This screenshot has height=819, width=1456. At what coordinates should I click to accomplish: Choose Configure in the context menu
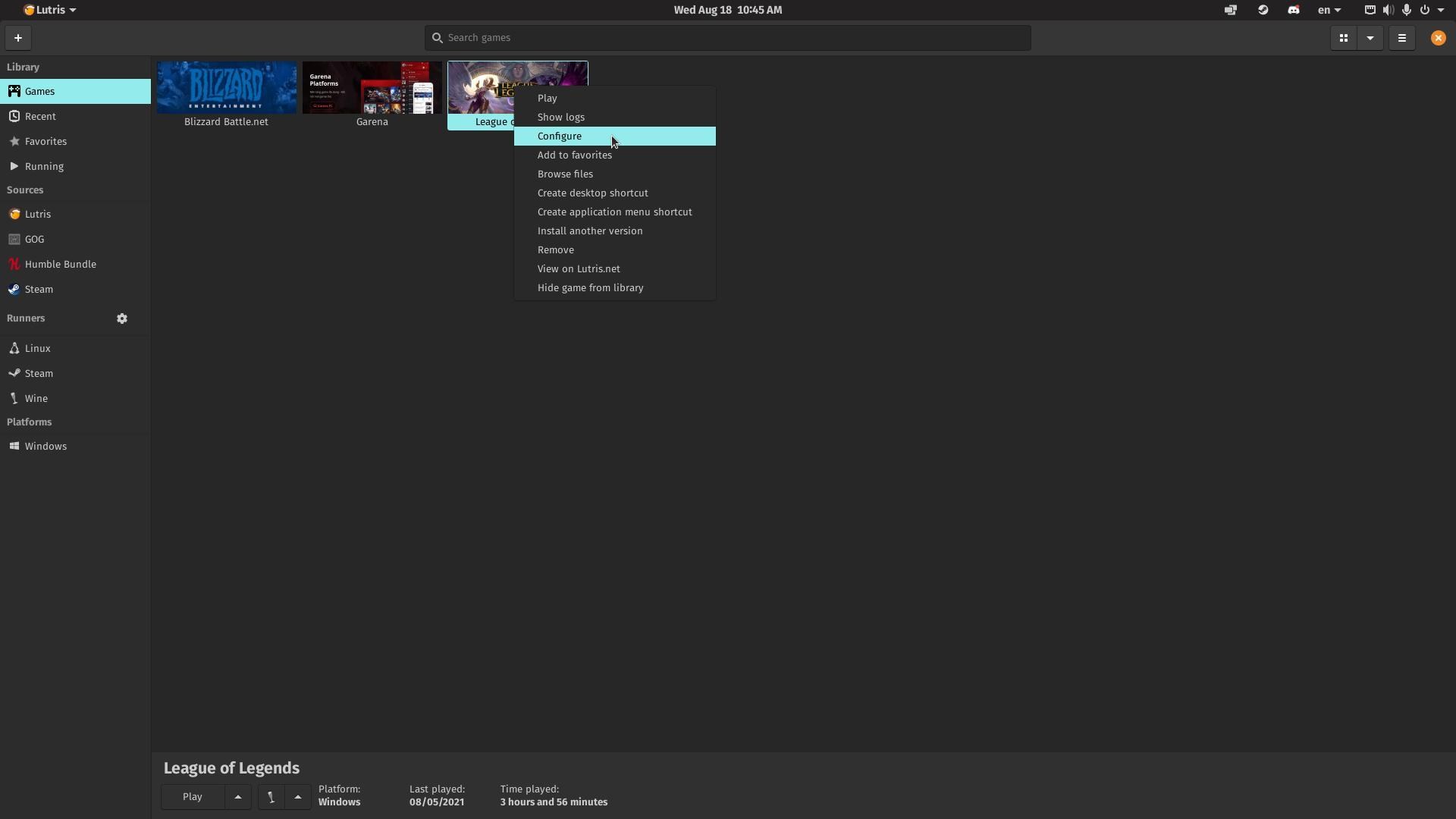point(560,136)
